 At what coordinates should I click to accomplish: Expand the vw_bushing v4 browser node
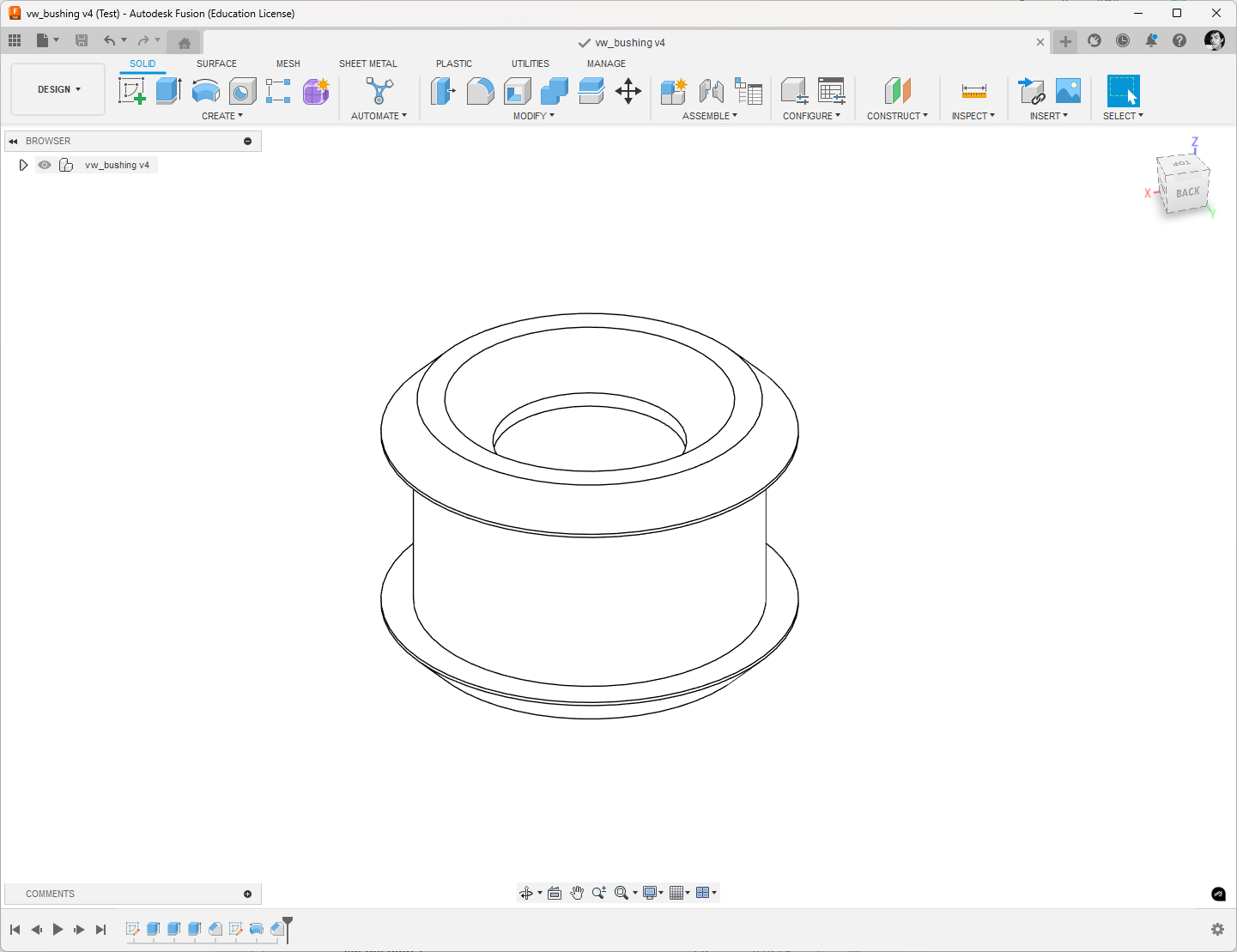[23, 165]
